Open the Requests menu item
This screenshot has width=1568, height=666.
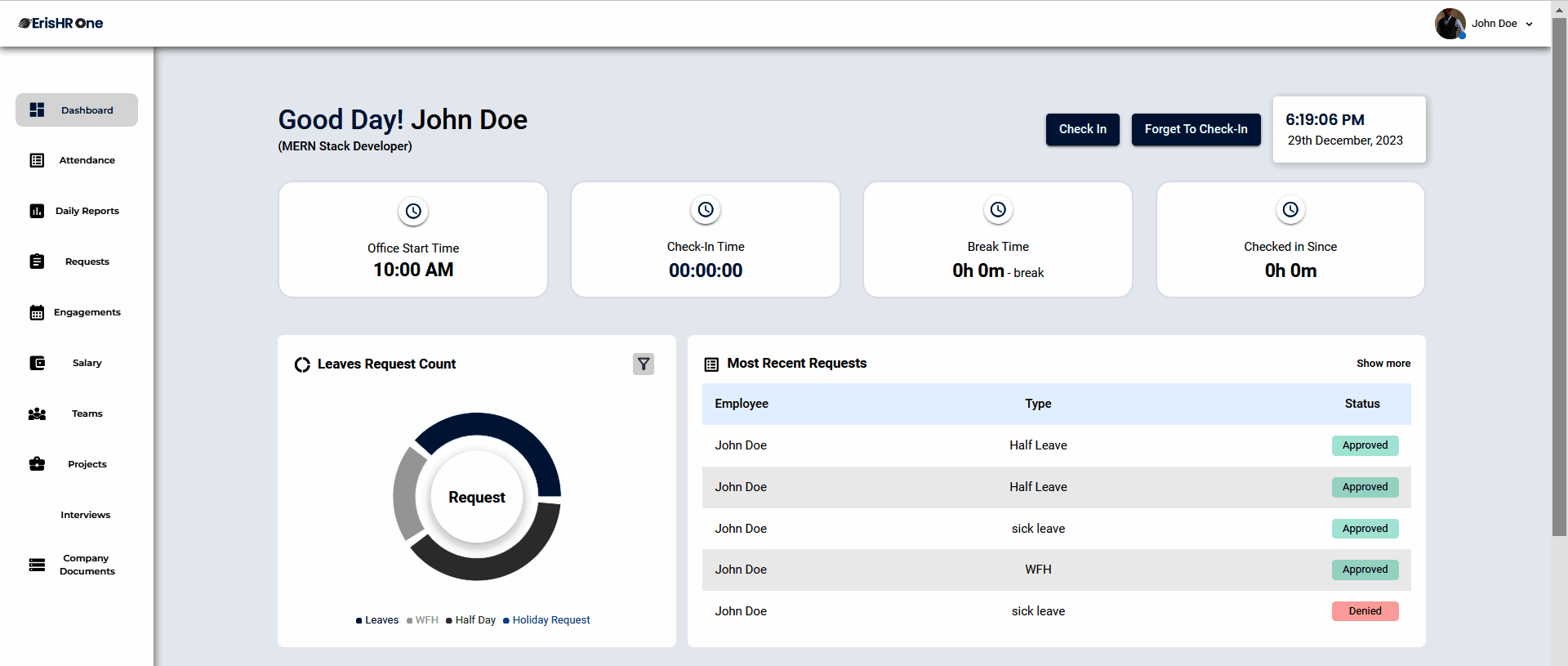tap(77, 261)
